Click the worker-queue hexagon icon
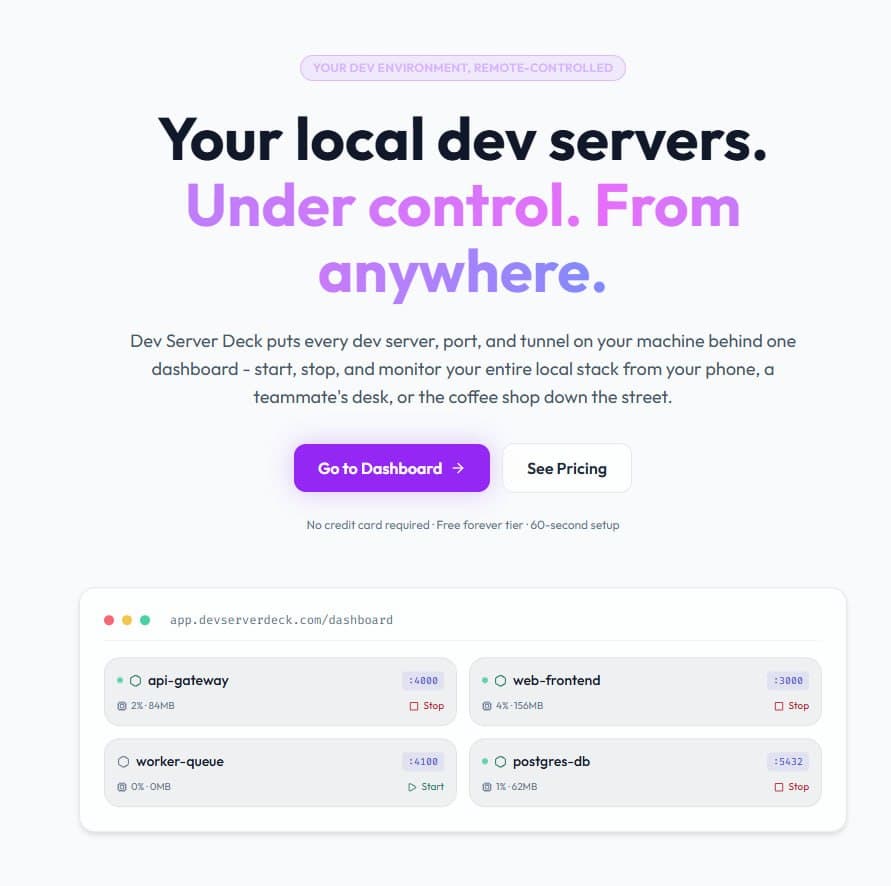891x886 pixels. 123,762
